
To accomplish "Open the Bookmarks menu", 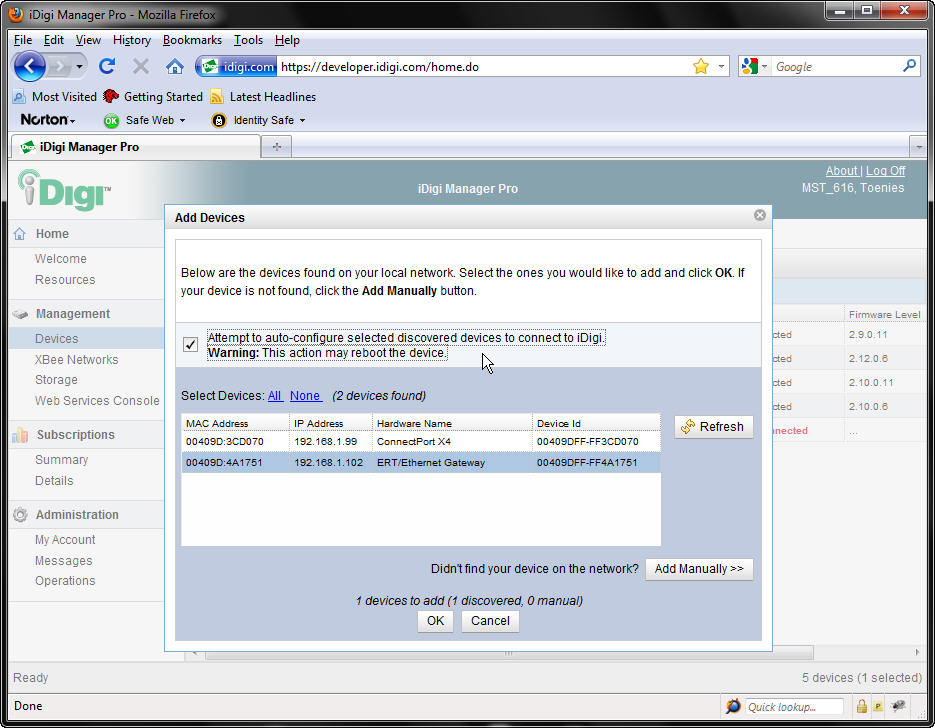I will [x=192, y=40].
